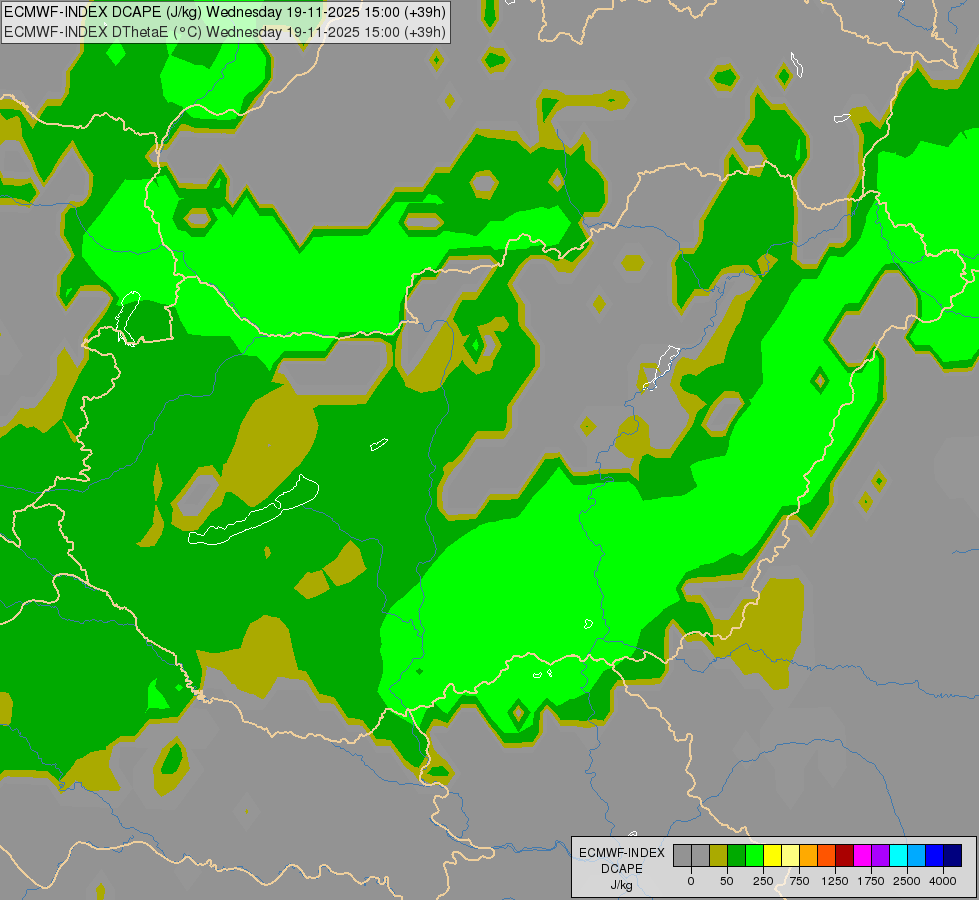979x900 pixels.
Task: Click the 750 value on the legend scale
Action: pyautogui.click(x=799, y=881)
